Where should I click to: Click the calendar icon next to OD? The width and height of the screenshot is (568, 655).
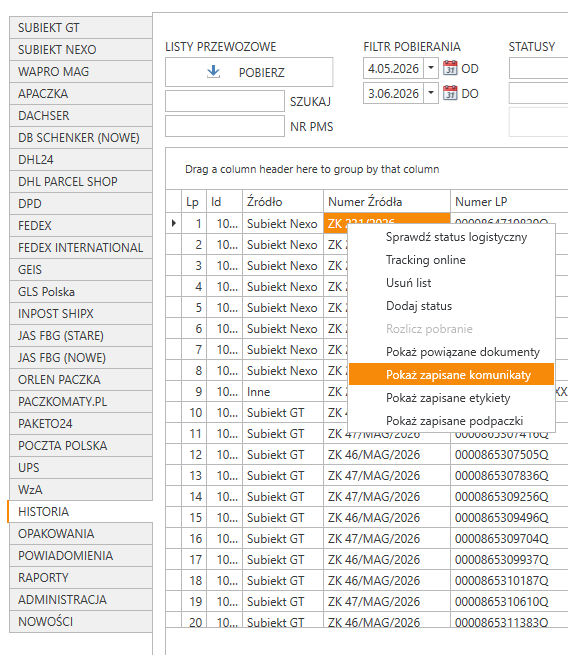point(450,68)
